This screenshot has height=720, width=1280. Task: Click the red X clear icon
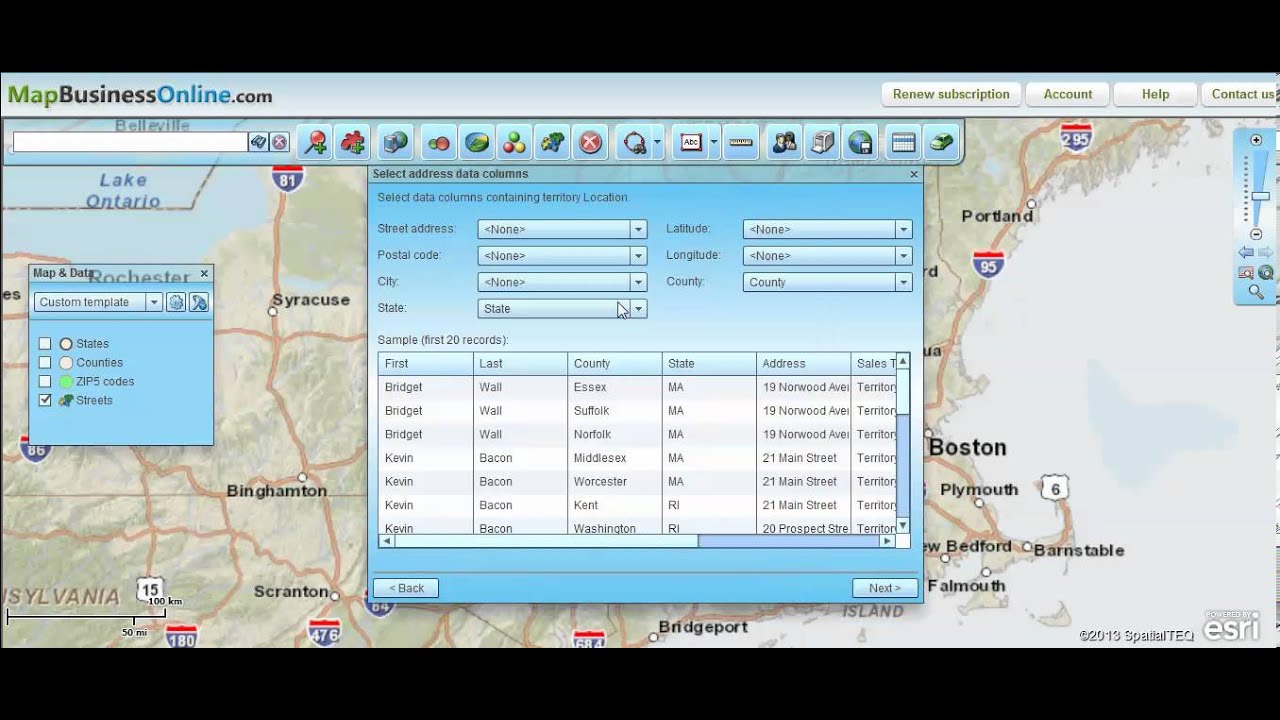click(x=590, y=143)
